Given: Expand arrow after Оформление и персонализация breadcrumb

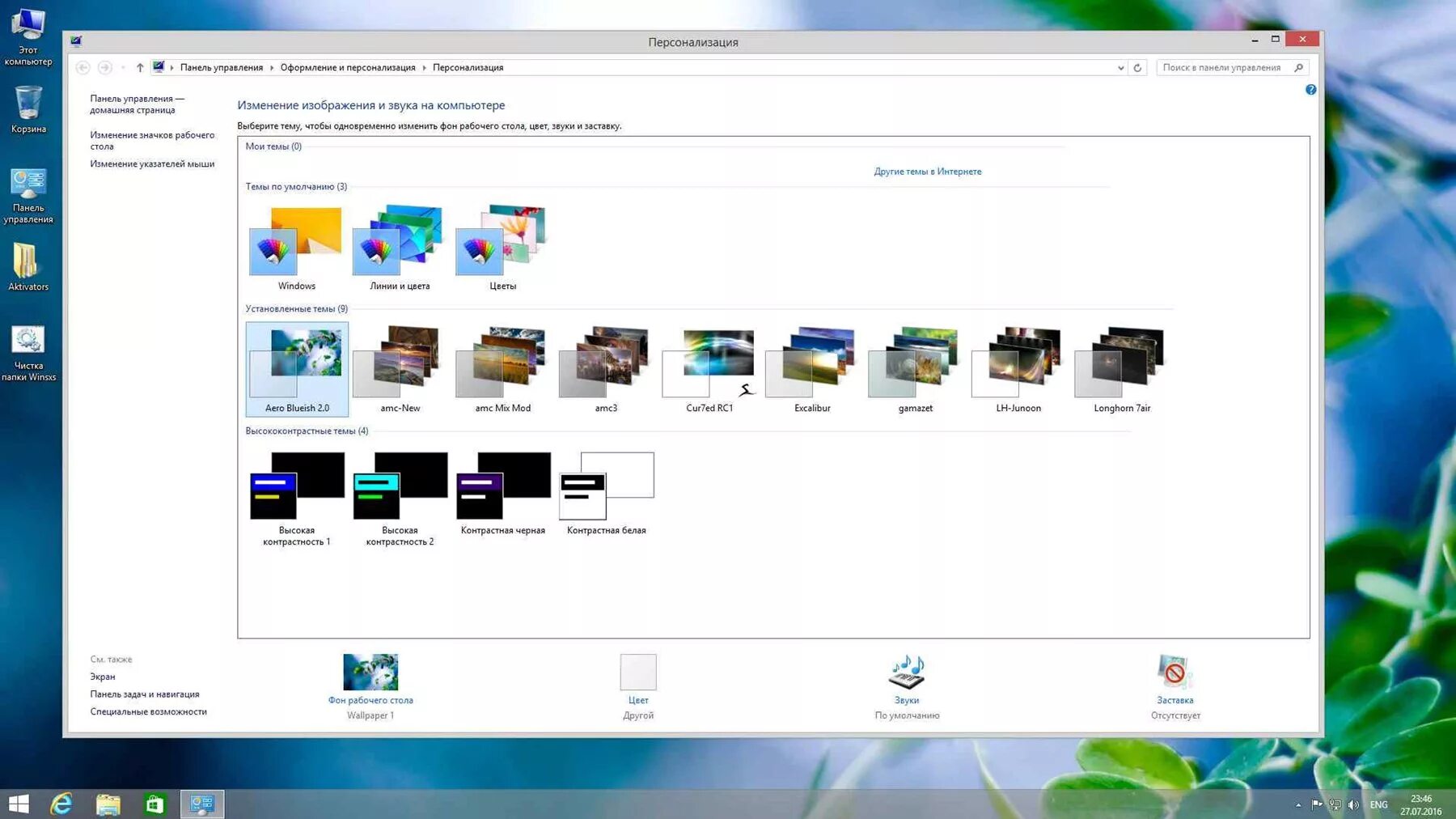Looking at the screenshot, I should (424, 68).
